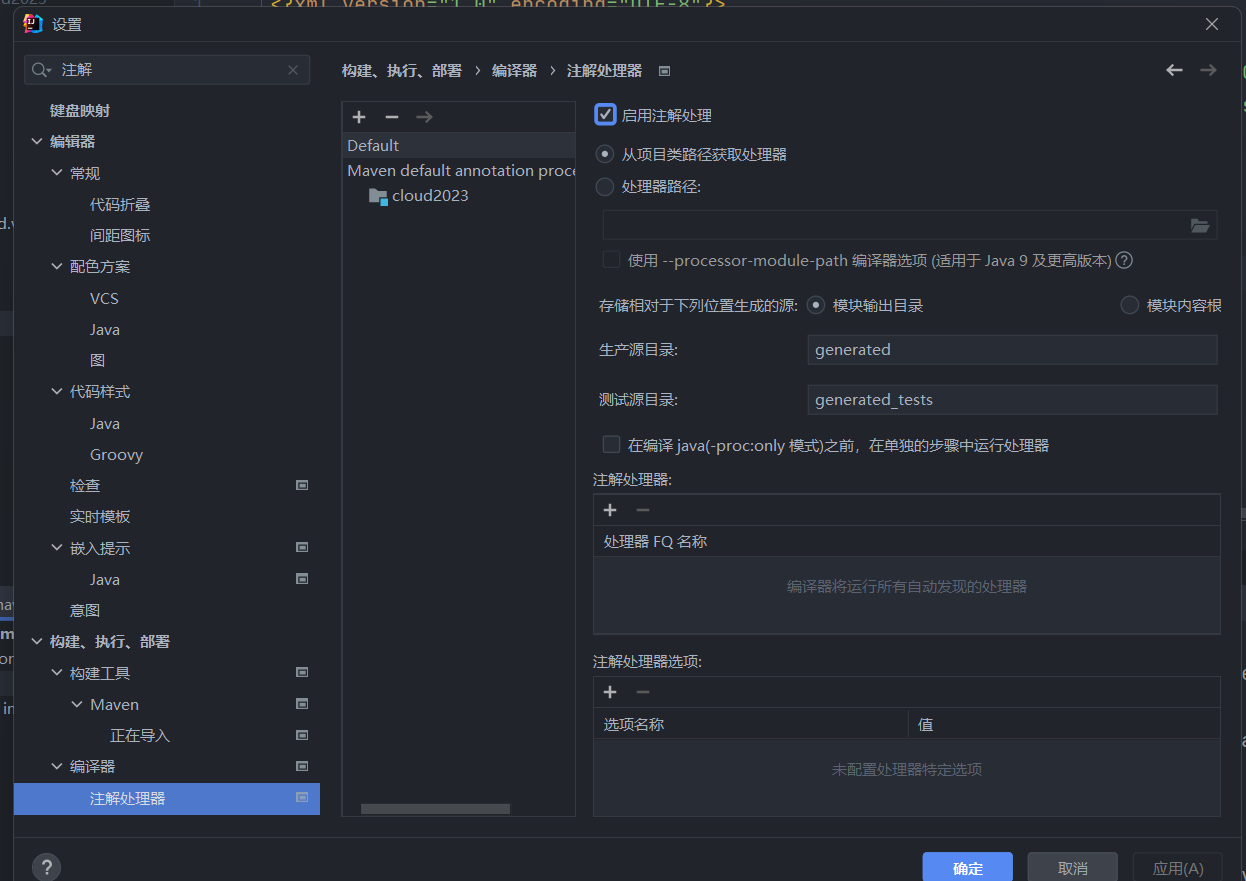Open 键盘映射 settings page
Viewport: 1246px width, 881px height.
coord(80,111)
